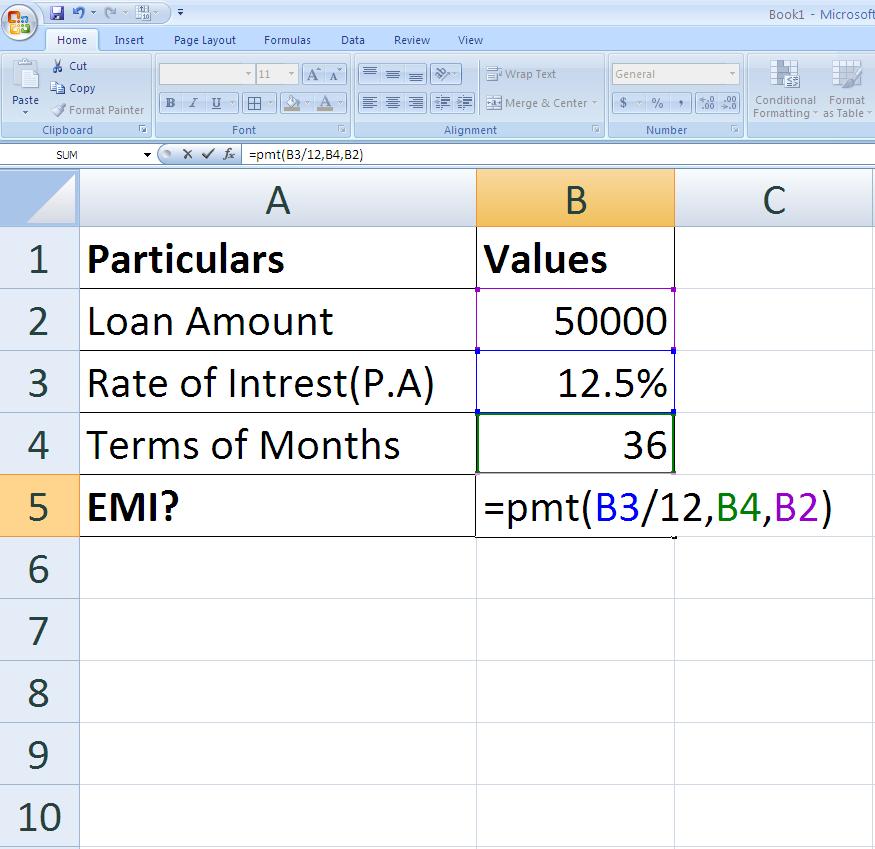Switch to the Formulas tab

[x=287, y=40]
